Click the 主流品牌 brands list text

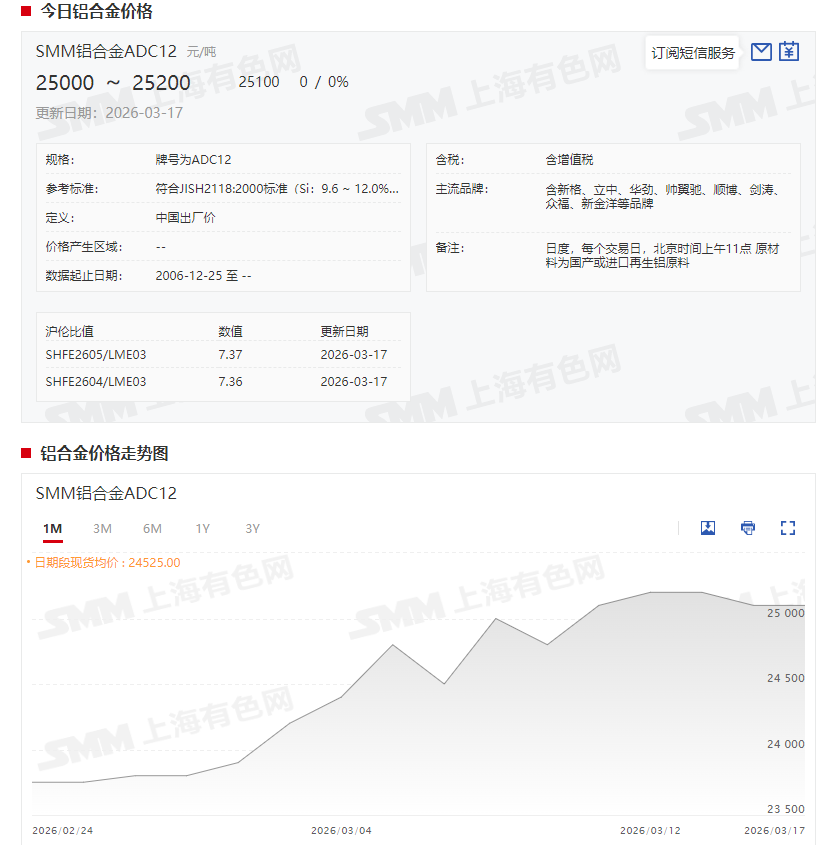point(662,196)
